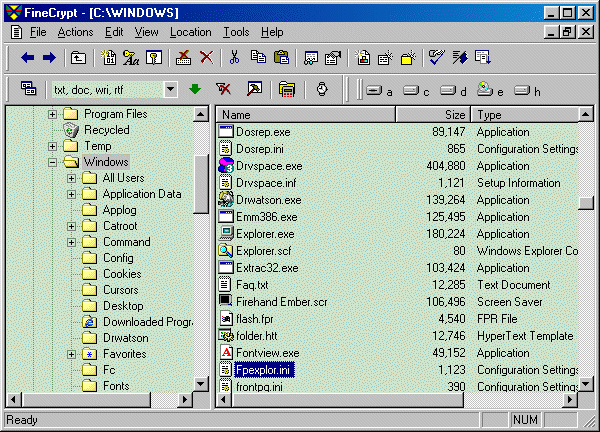Image resolution: width=600 pixels, height=432 pixels.
Task: Click the folder with calculator icon
Action: click(x=287, y=89)
